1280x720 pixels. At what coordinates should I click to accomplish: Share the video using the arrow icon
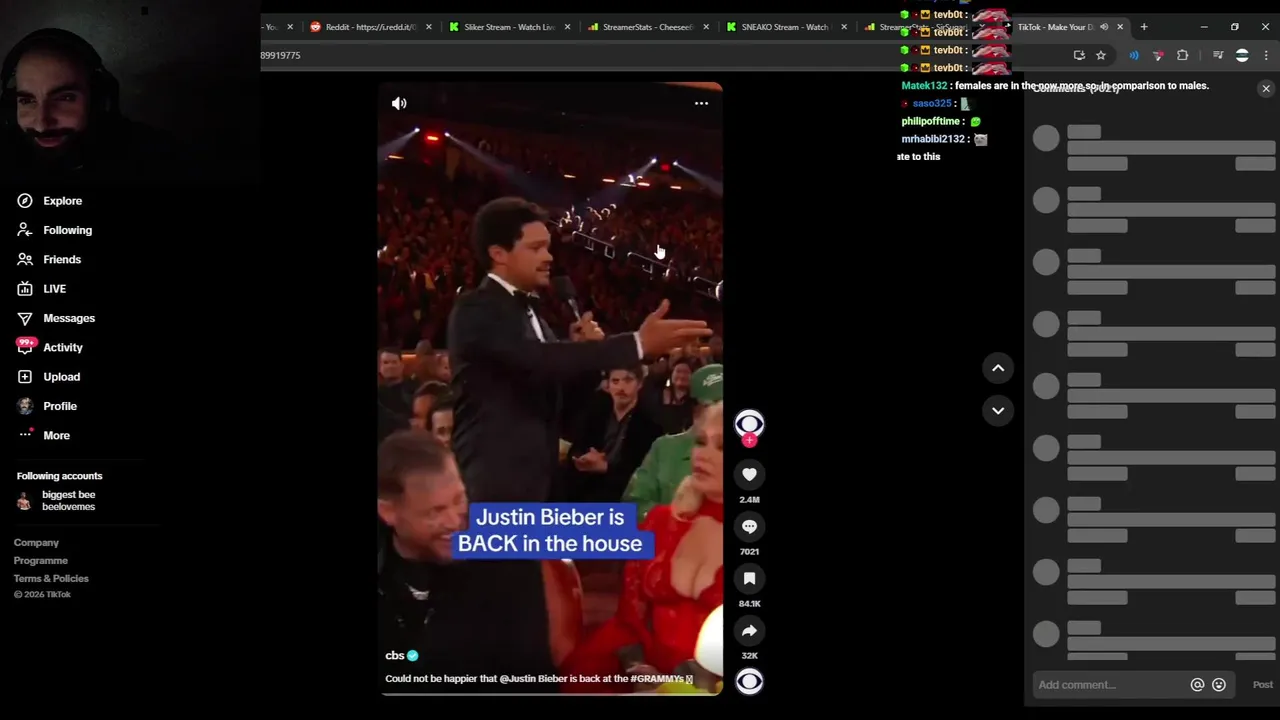[749, 630]
